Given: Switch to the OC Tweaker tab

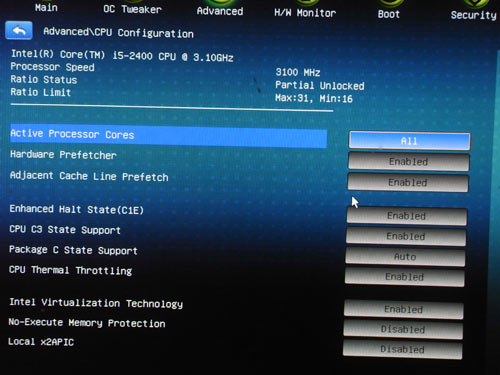Looking at the screenshot, I should pos(132,9).
